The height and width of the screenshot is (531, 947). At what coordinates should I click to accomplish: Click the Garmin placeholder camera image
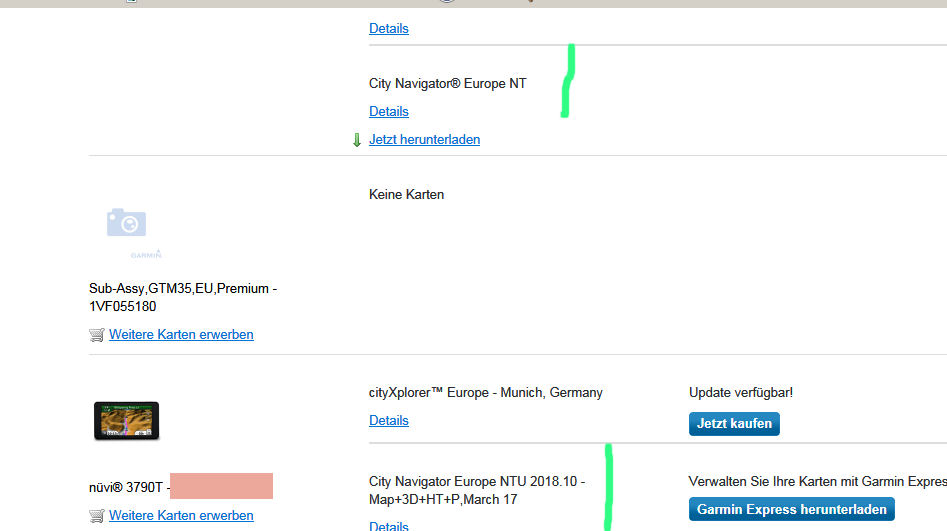click(133, 233)
